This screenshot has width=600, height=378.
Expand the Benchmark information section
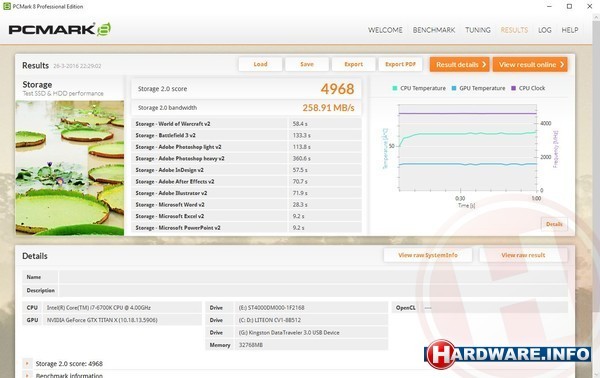click(27, 375)
